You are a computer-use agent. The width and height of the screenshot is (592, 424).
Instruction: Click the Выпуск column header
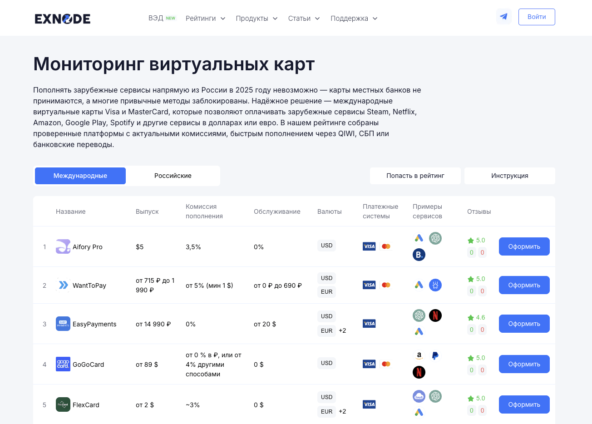coord(147,211)
